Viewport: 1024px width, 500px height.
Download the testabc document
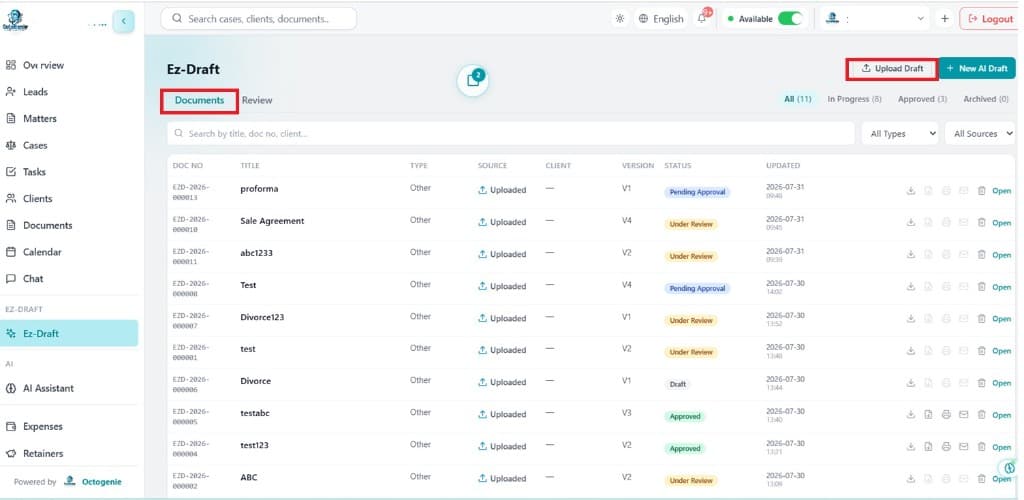point(910,414)
